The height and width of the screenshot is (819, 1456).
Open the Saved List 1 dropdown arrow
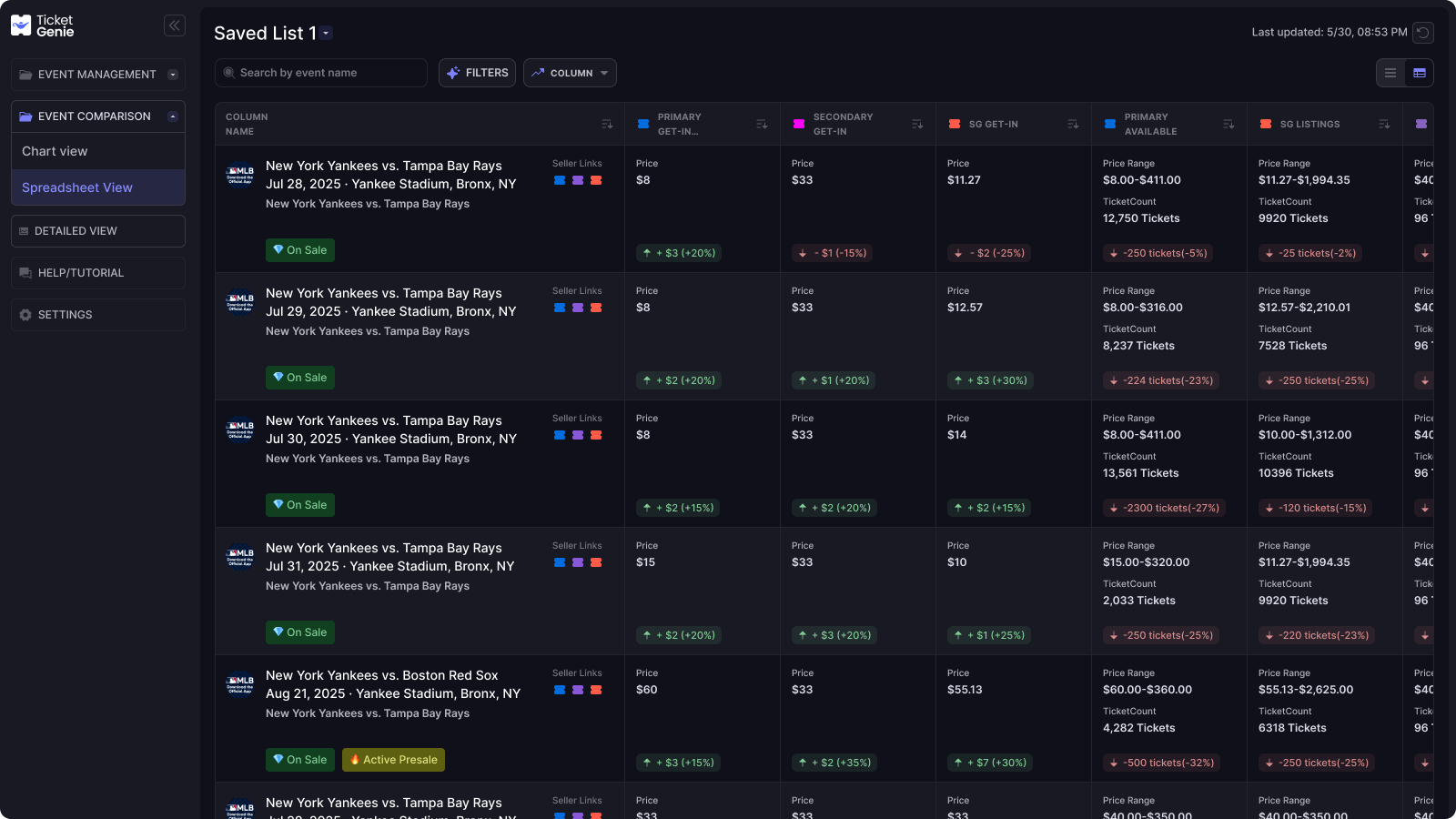click(x=327, y=34)
